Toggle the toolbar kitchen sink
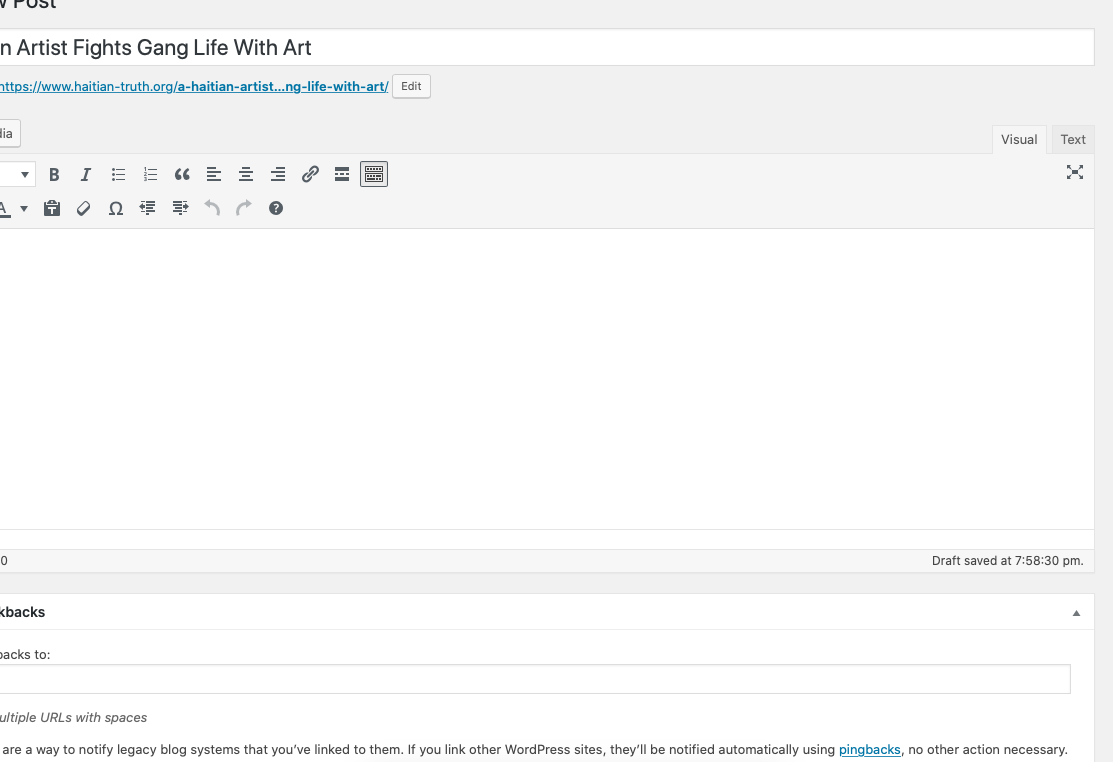 click(x=374, y=175)
